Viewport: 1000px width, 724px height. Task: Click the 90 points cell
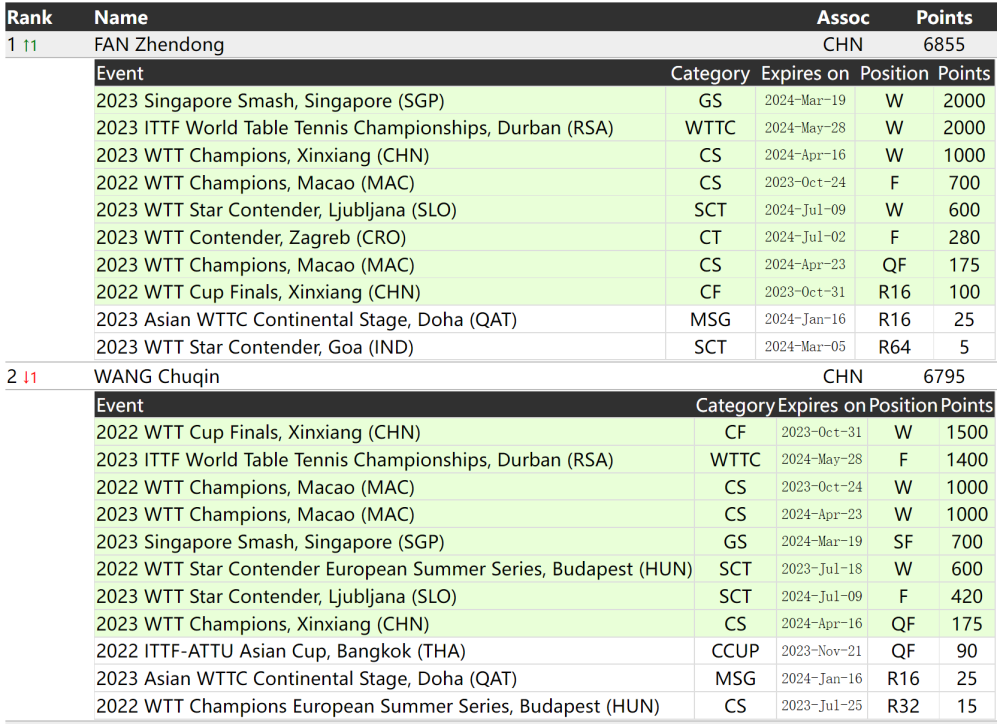967,651
